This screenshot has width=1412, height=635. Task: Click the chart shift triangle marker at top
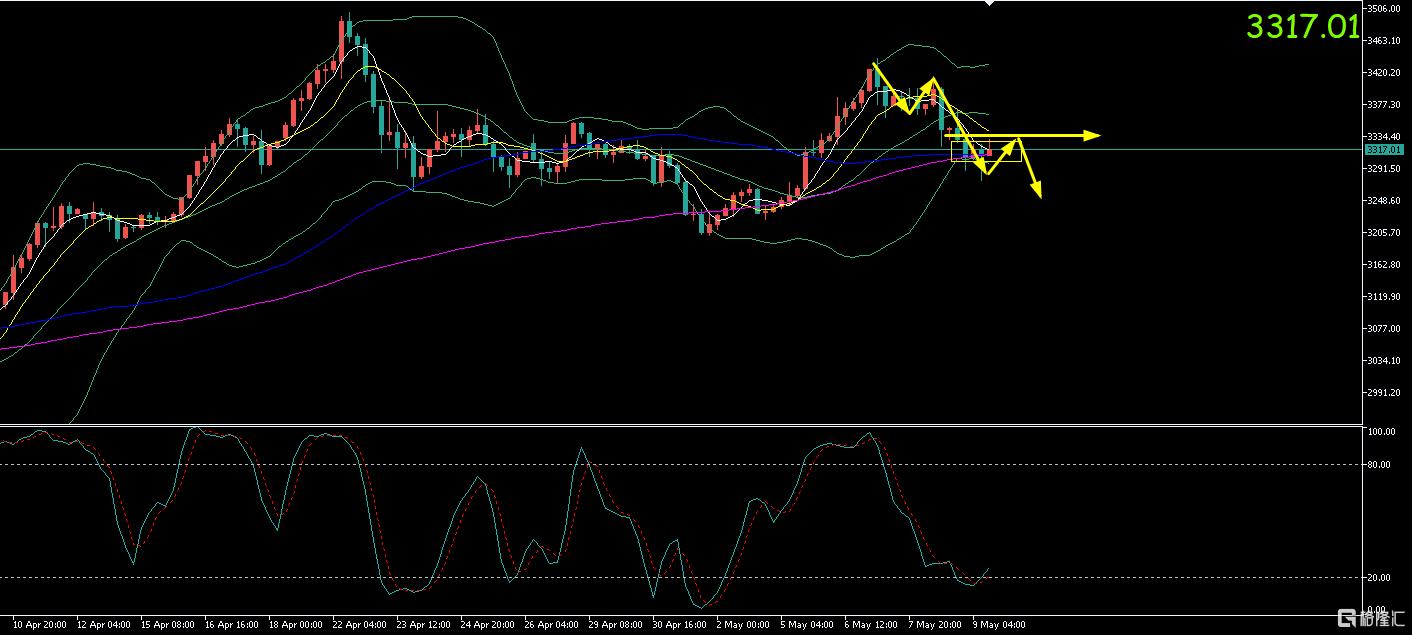(989, 3)
